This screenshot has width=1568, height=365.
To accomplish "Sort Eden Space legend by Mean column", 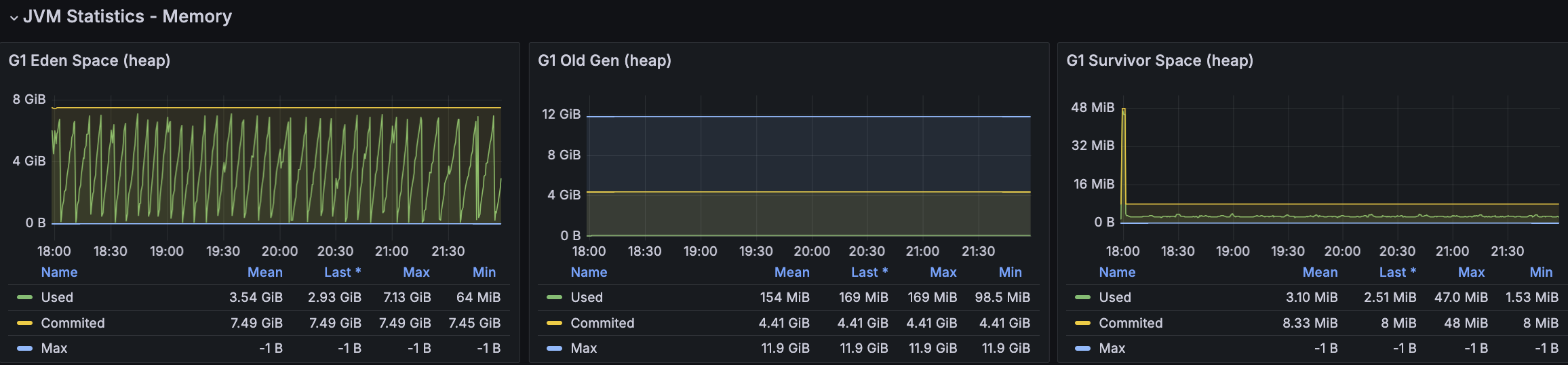I will [264, 272].
